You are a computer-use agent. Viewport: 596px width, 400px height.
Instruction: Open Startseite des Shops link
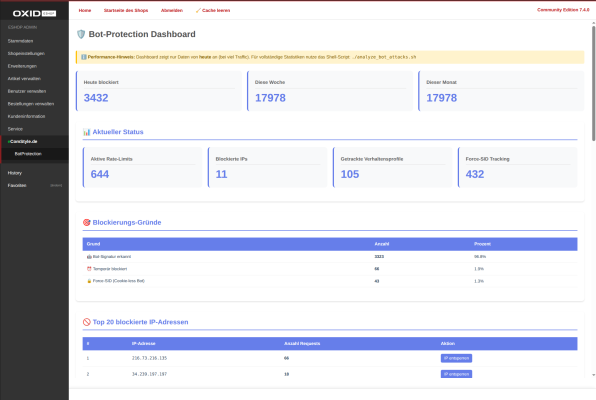click(x=126, y=10)
